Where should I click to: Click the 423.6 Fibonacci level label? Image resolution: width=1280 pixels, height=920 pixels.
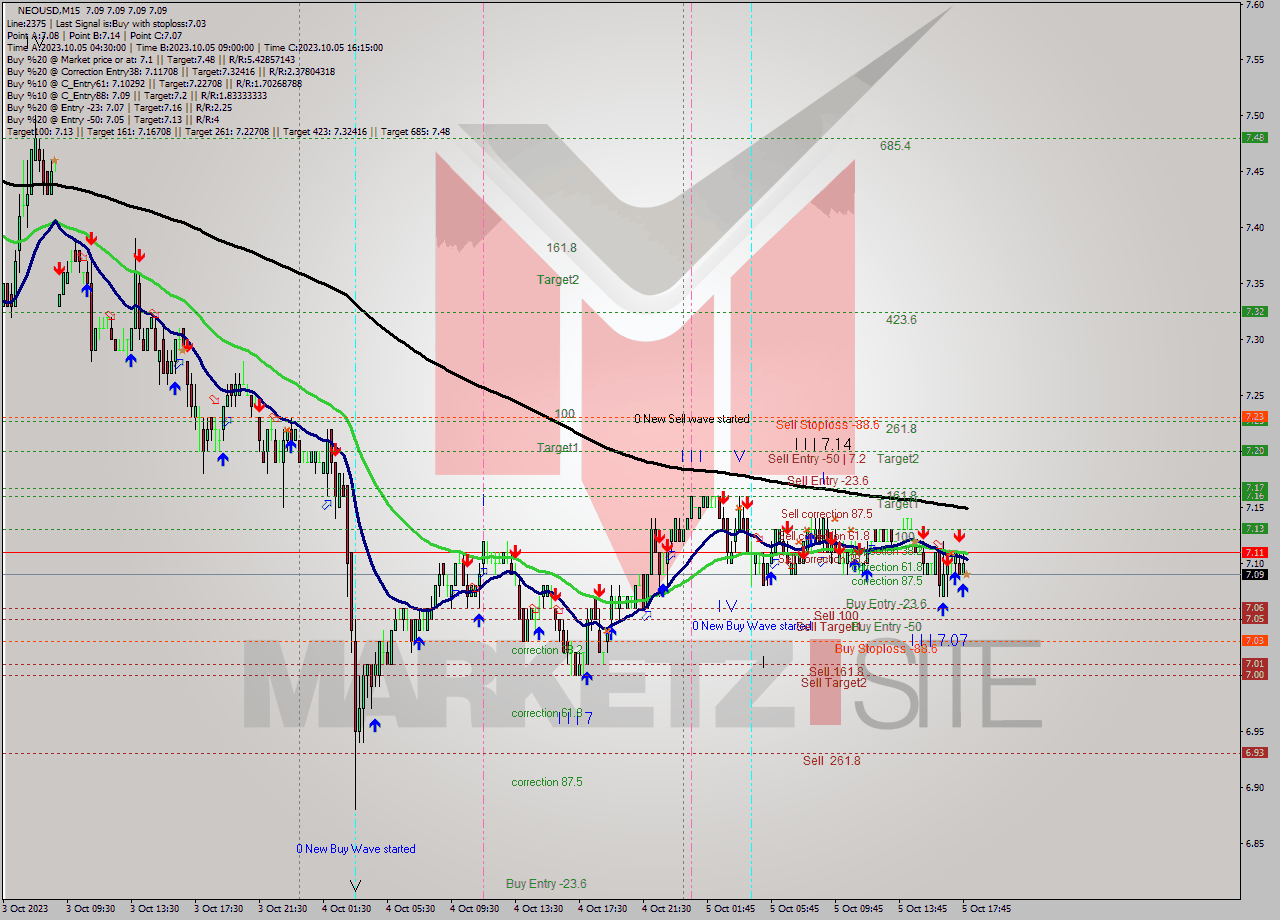click(901, 320)
